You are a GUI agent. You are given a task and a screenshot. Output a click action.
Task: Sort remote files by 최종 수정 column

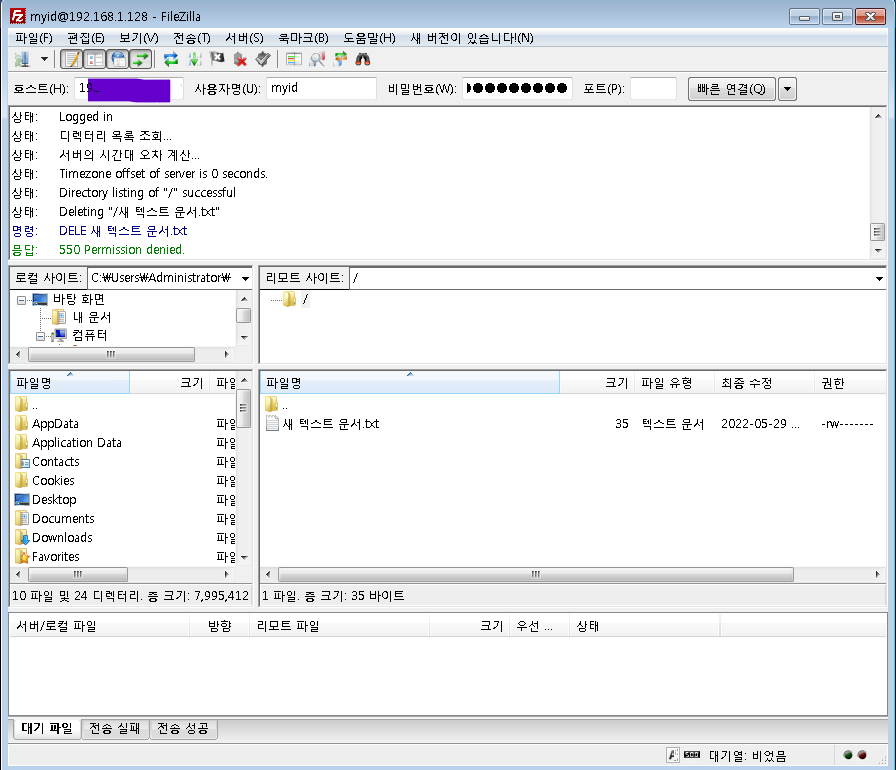coord(746,383)
